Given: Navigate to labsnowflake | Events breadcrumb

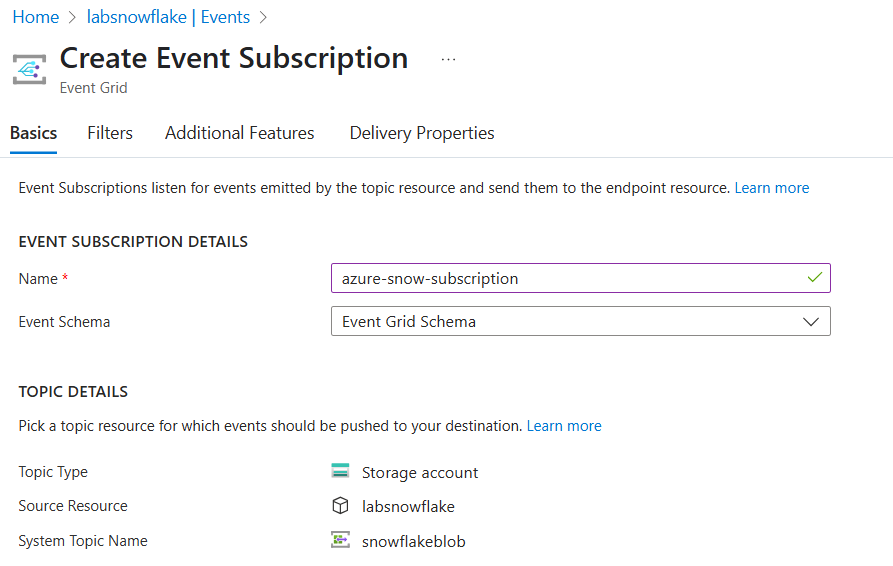Looking at the screenshot, I should 168,17.
